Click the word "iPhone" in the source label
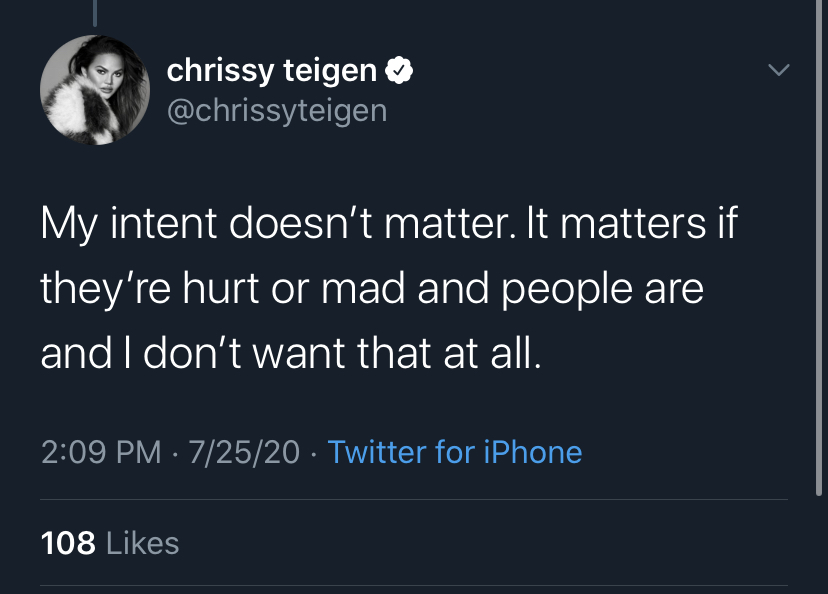This screenshot has width=828, height=594. (x=533, y=452)
